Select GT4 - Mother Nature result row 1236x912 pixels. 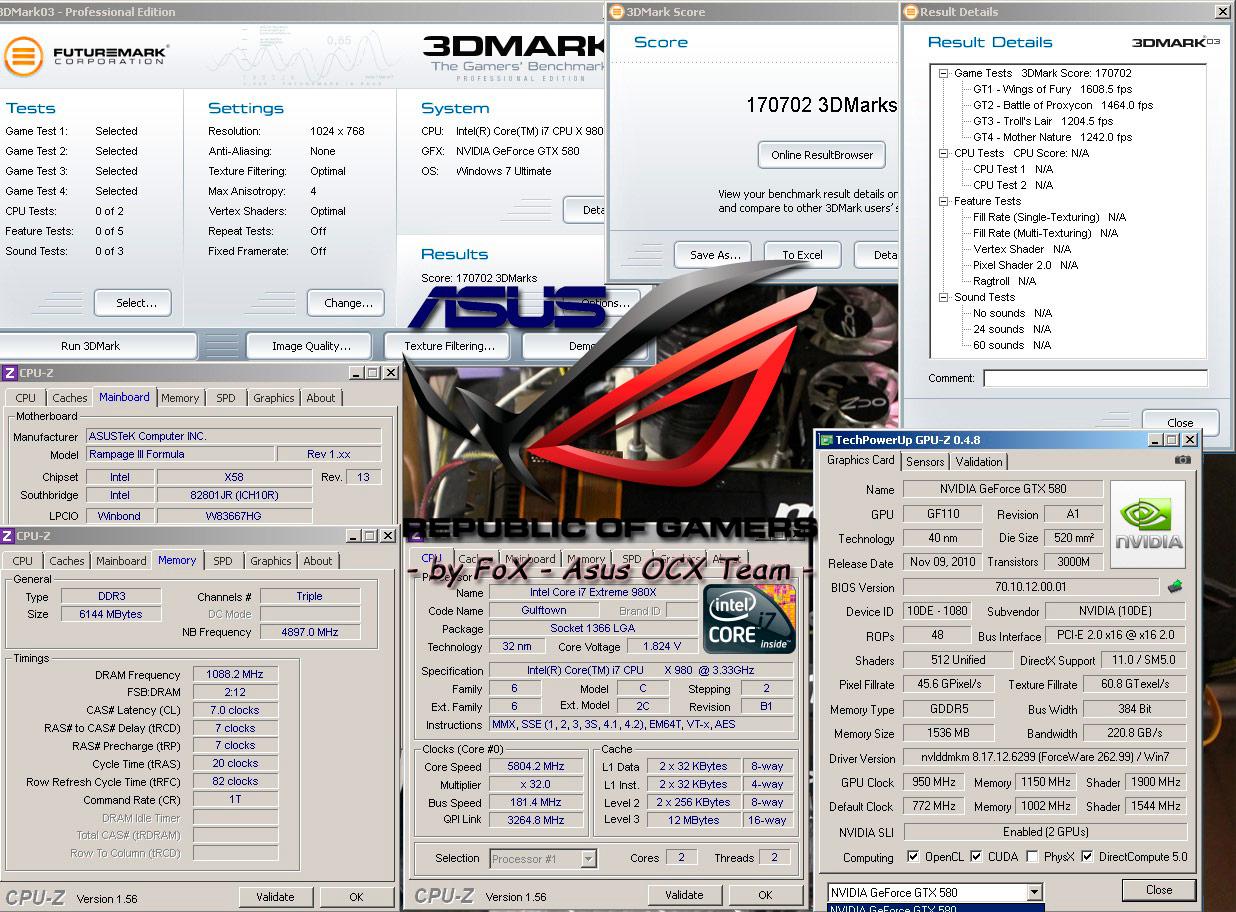[x=1052, y=137]
